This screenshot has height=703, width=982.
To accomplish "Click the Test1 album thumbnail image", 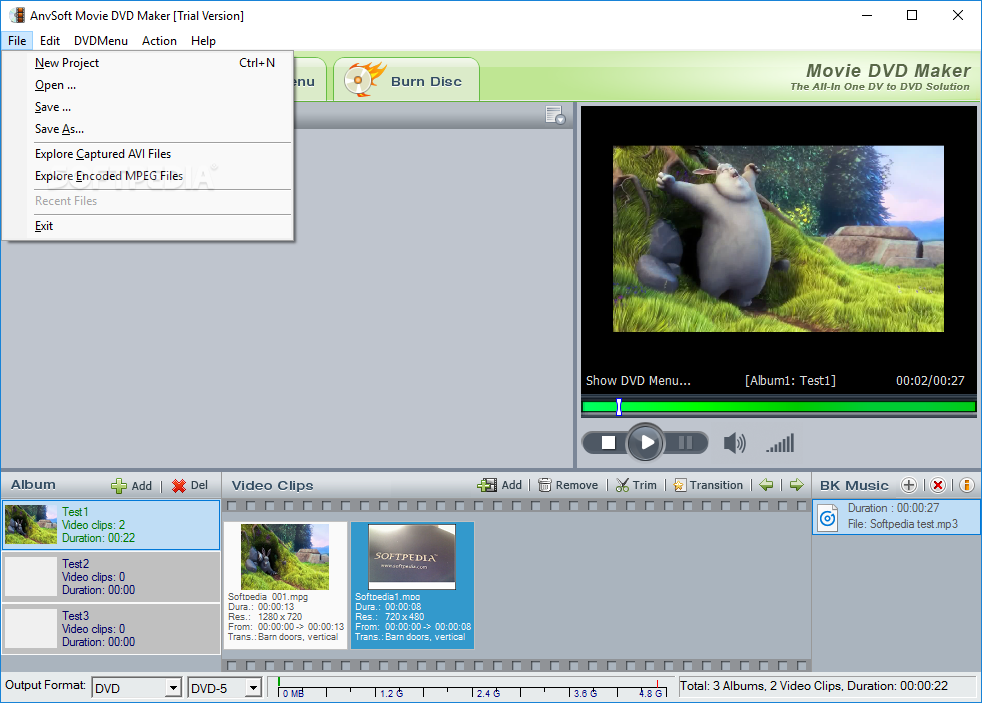I will tap(31, 525).
